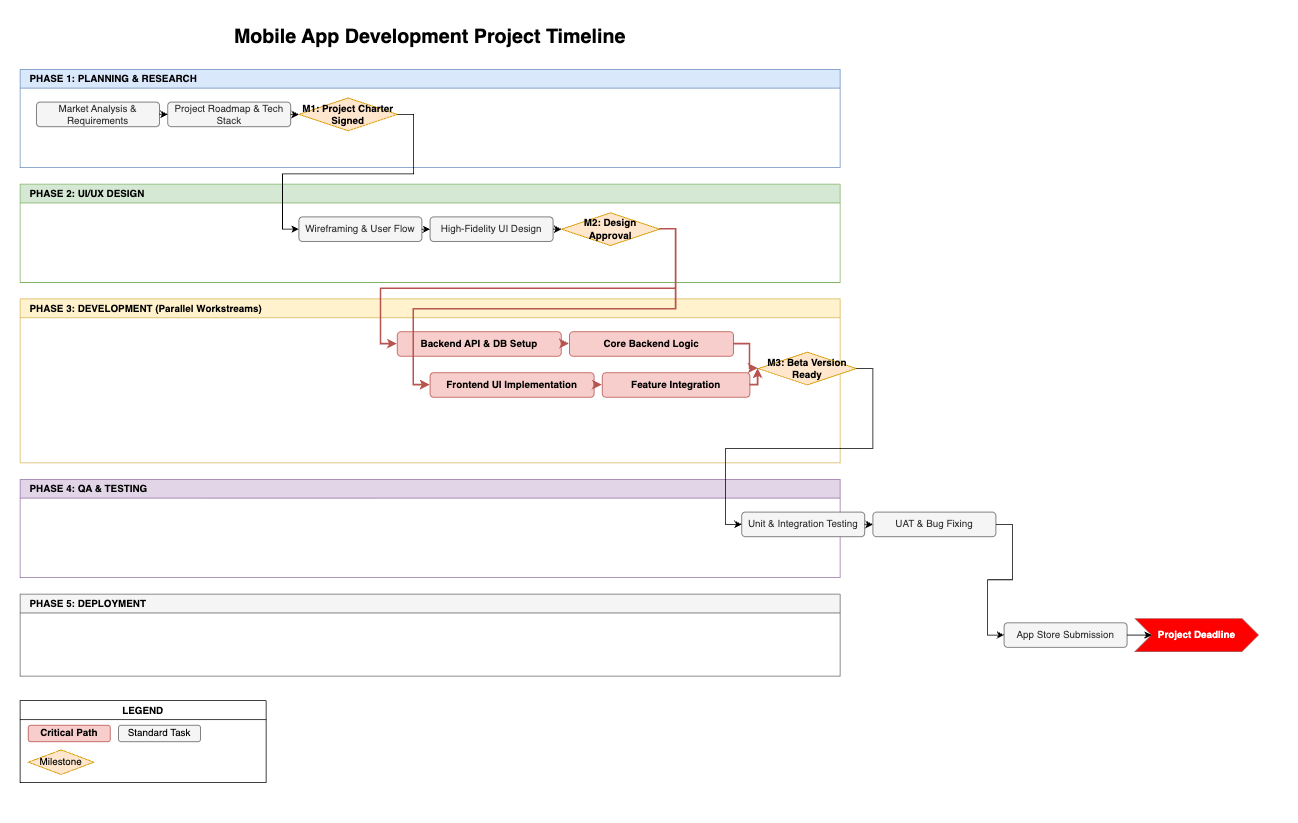The height and width of the screenshot is (823, 1298).
Task: Select the Unit & Integration Testing task
Action: click(803, 524)
